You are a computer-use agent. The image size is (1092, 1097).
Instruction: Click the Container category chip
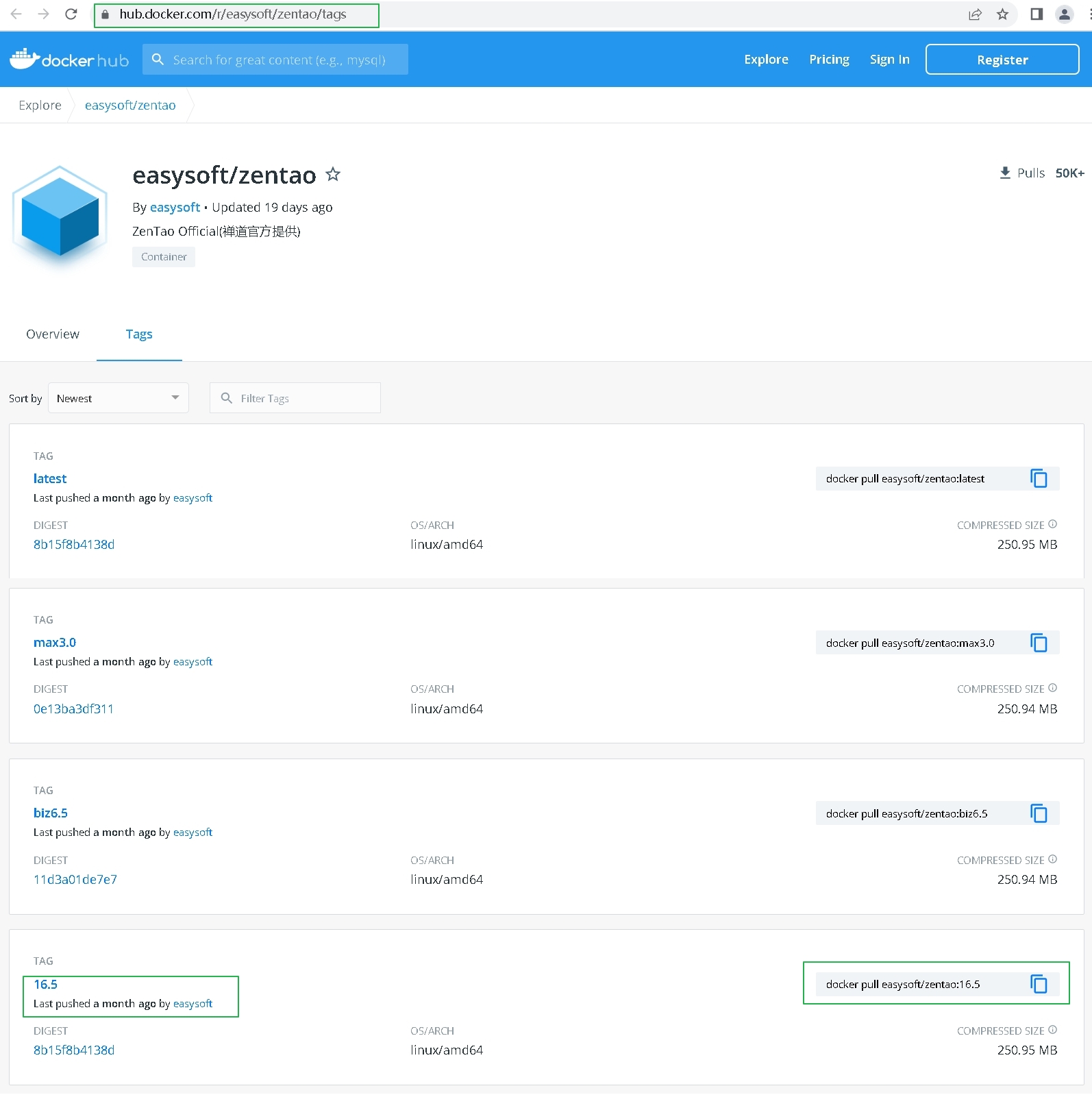click(x=164, y=257)
